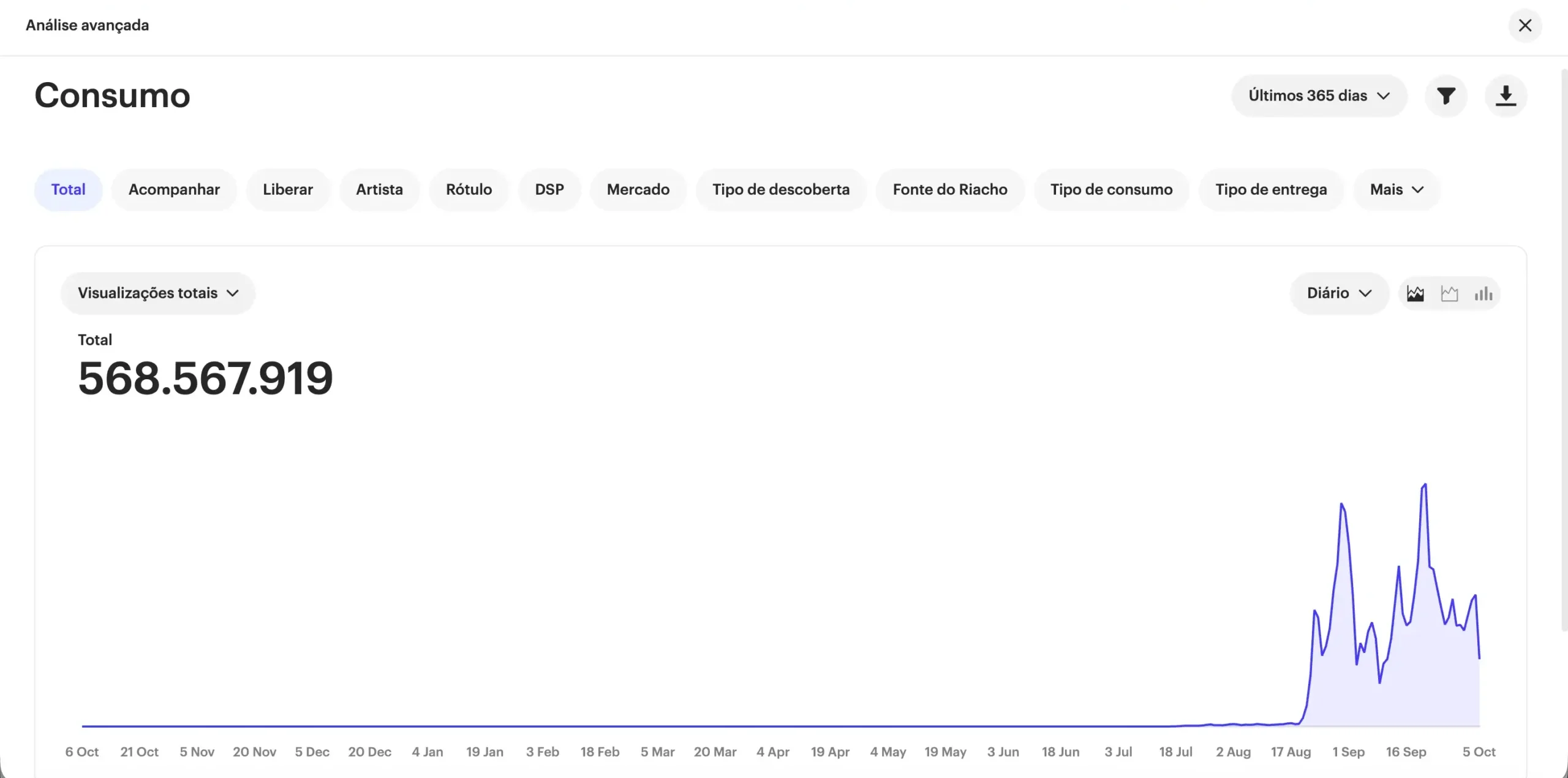Switch to the Liberar tab

click(x=288, y=189)
